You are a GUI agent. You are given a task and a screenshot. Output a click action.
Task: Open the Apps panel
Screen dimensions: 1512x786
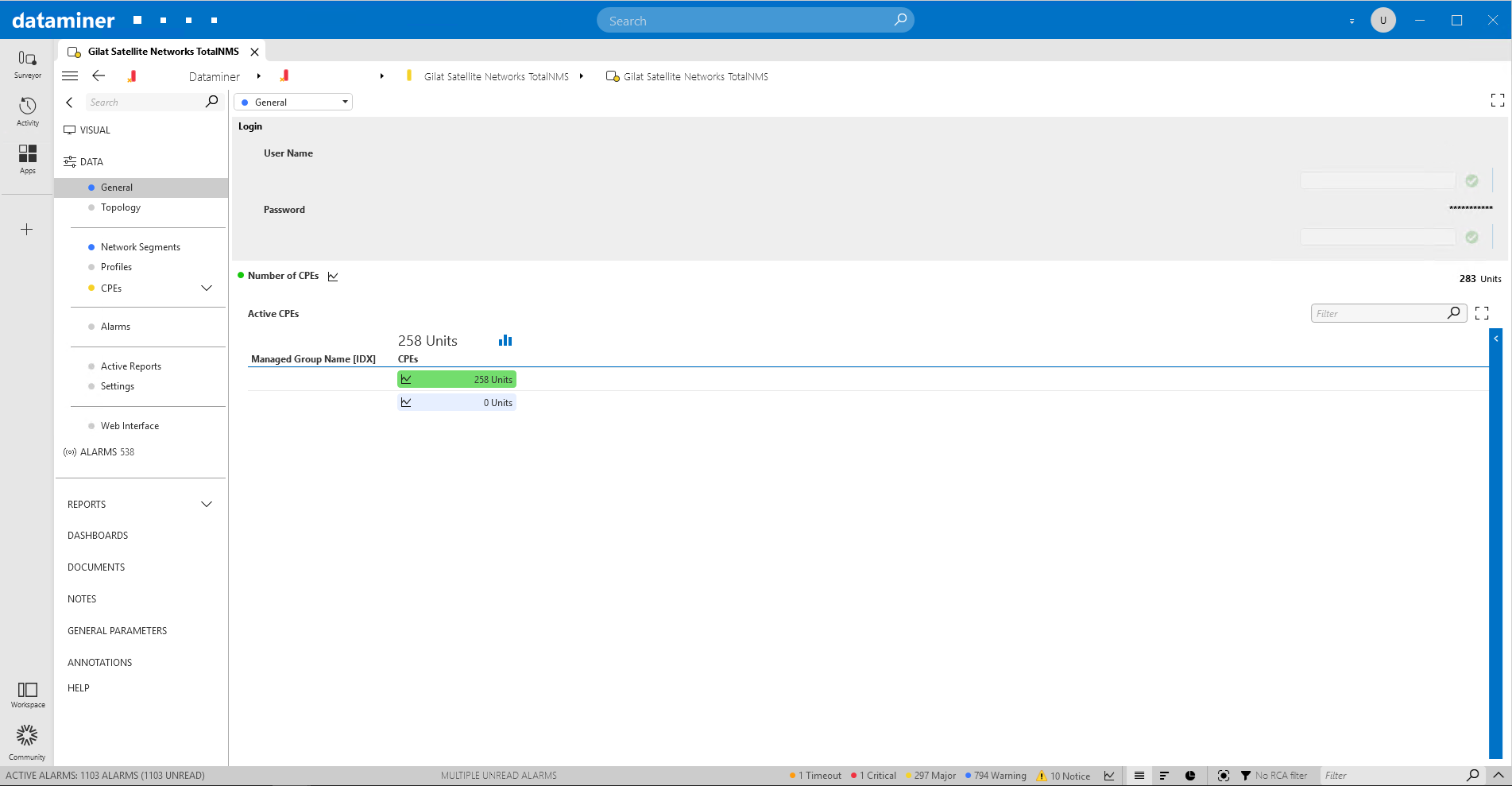pos(27,159)
